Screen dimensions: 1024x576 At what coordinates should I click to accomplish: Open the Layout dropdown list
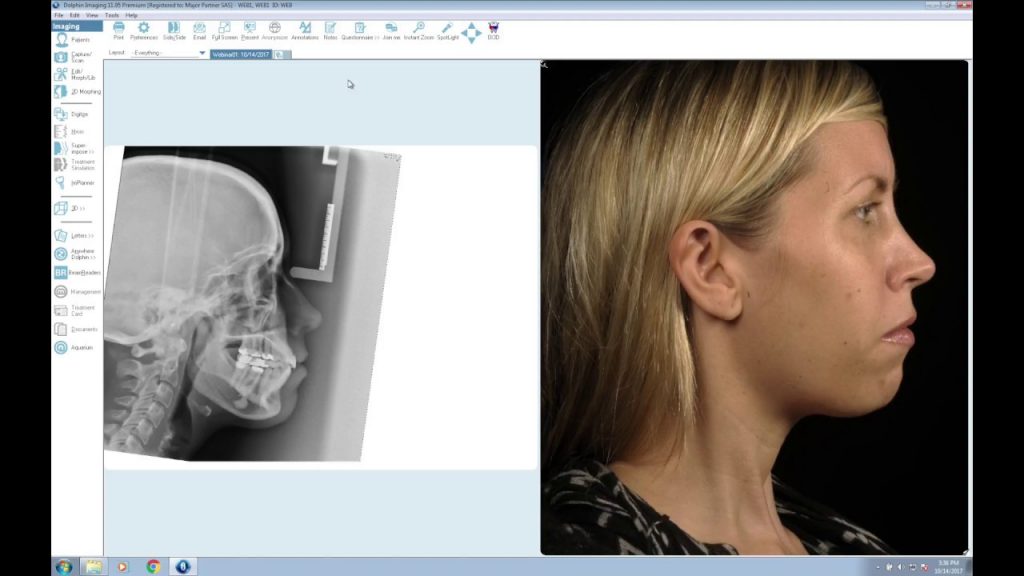pyautogui.click(x=201, y=53)
